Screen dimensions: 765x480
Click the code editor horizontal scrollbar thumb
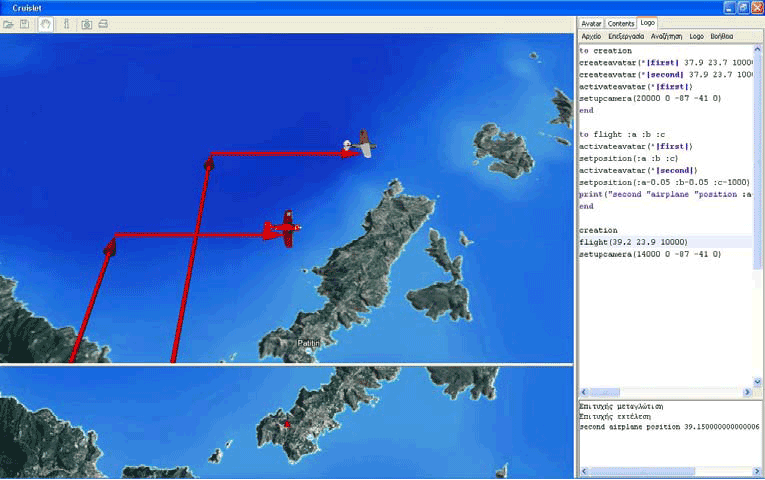coord(605,392)
